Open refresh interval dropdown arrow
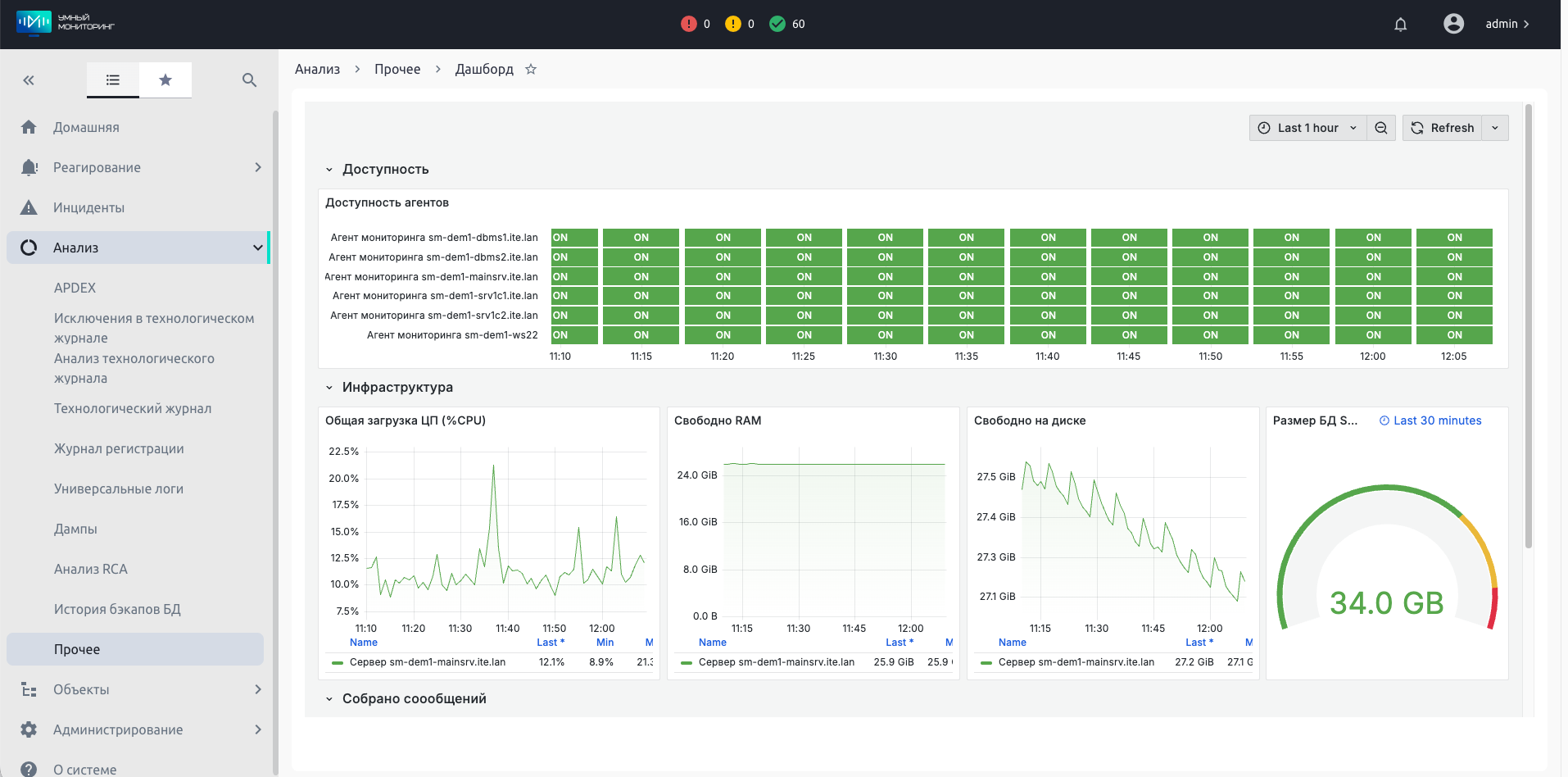The image size is (1568, 777). tap(1495, 128)
